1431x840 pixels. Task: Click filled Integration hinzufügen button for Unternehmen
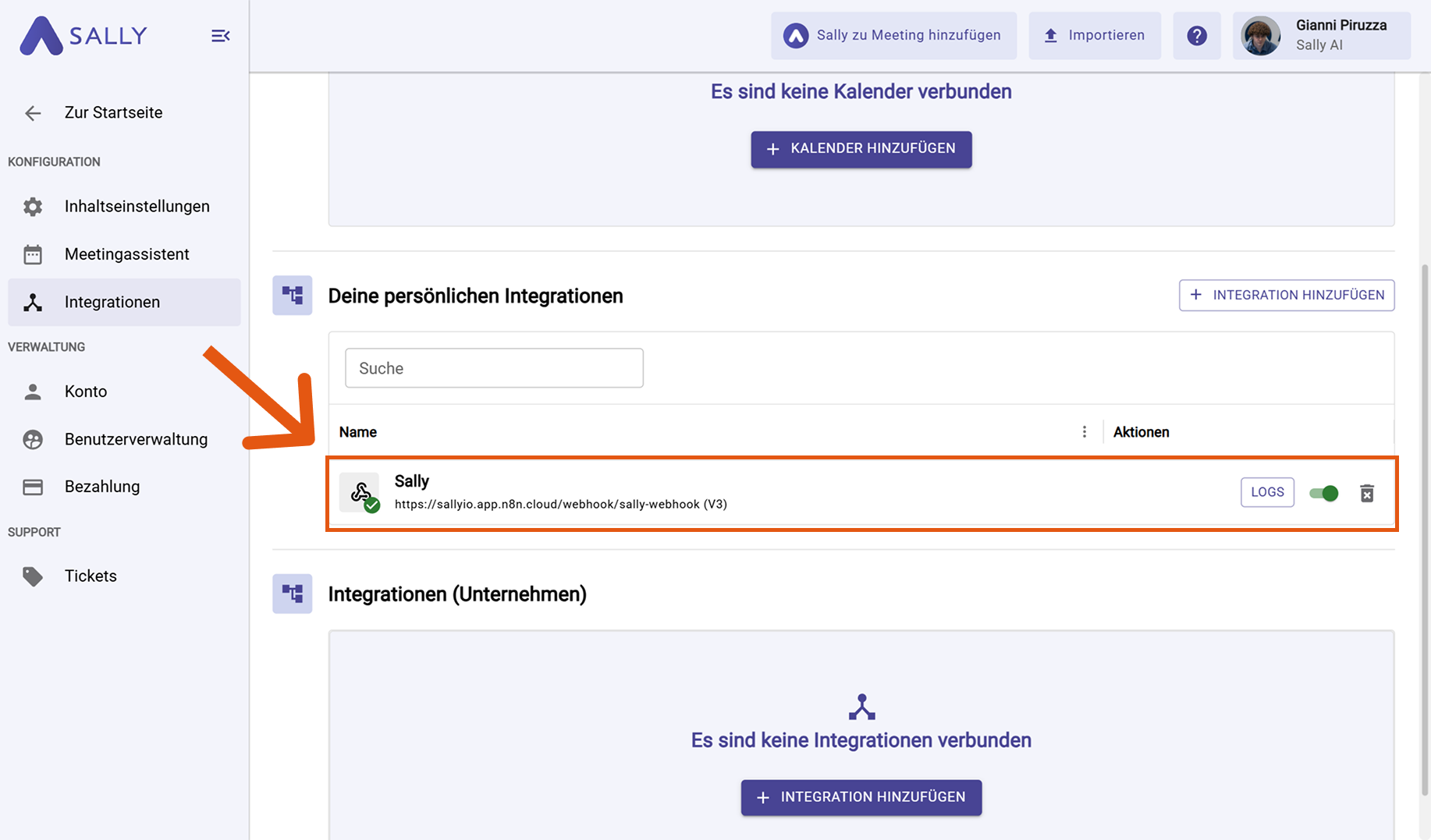coord(861,797)
